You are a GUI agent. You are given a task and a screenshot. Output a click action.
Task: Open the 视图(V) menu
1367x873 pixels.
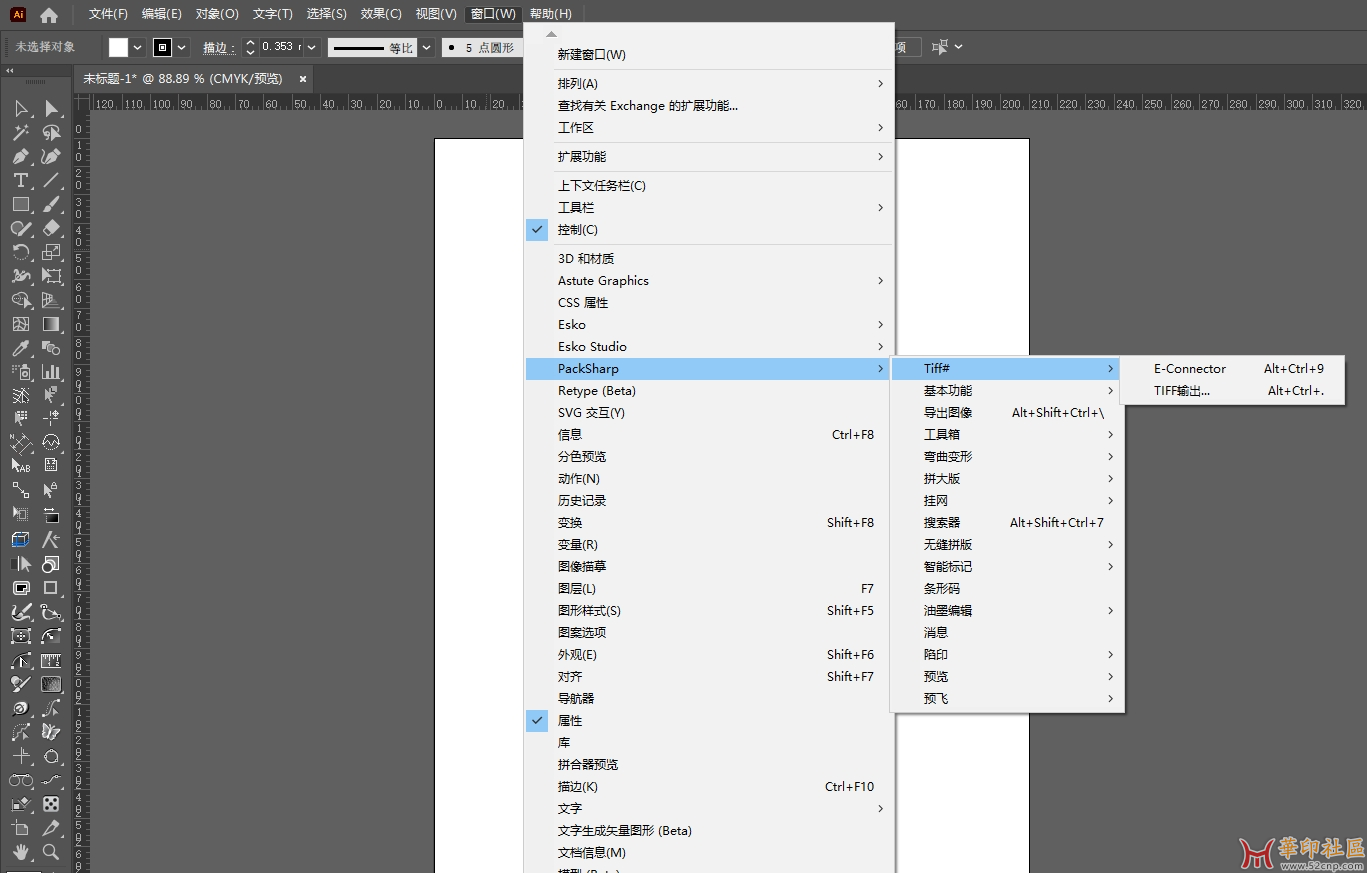pos(436,14)
